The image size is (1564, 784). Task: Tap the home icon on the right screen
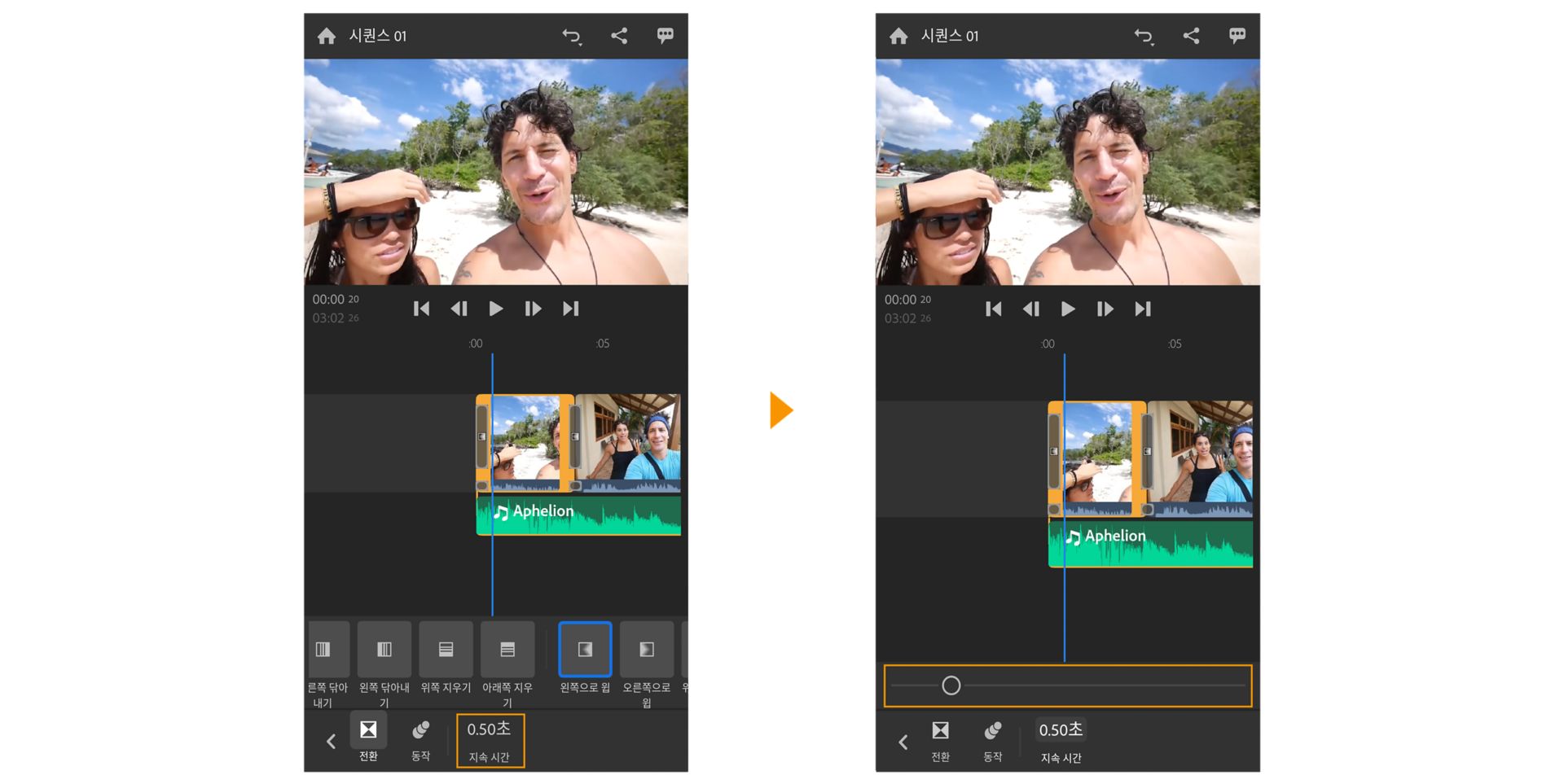click(x=898, y=36)
